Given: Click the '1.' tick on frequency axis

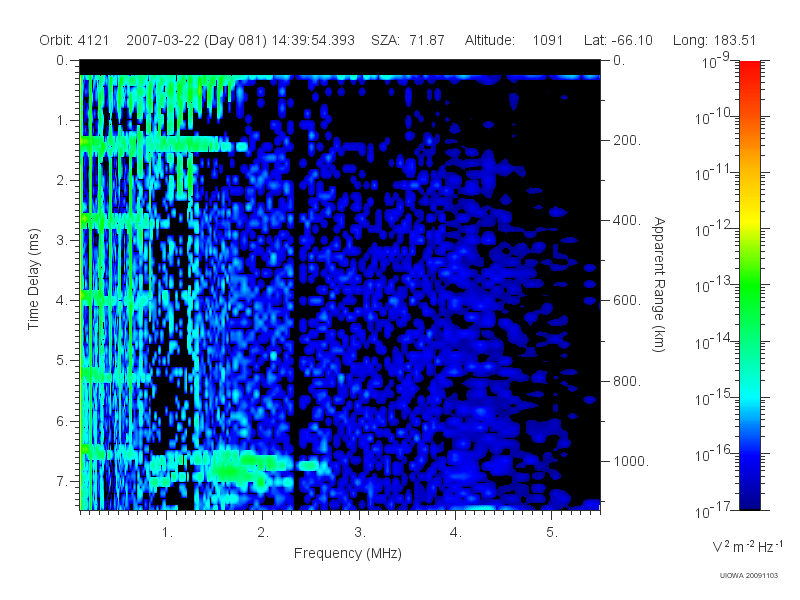Looking at the screenshot, I should coord(167,533).
